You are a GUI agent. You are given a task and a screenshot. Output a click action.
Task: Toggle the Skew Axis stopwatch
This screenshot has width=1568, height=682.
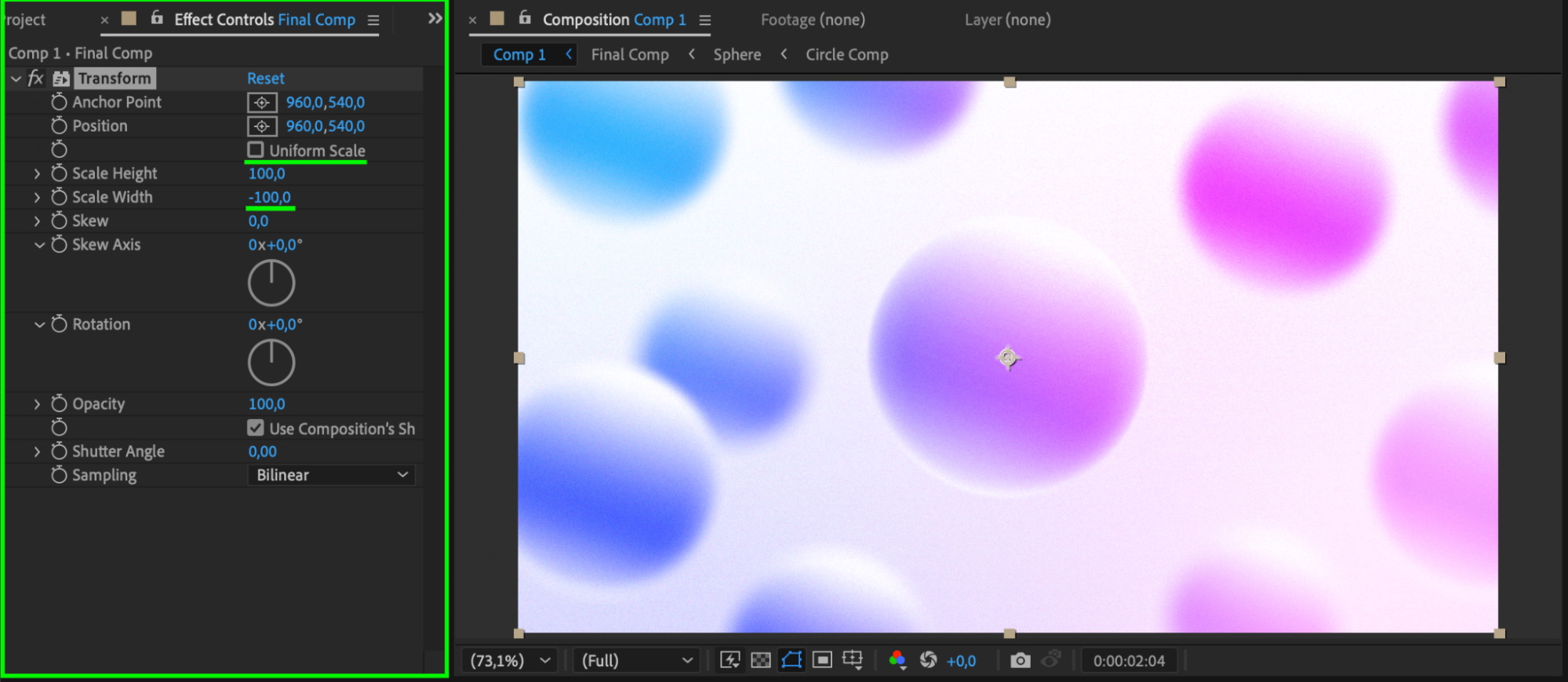59,244
